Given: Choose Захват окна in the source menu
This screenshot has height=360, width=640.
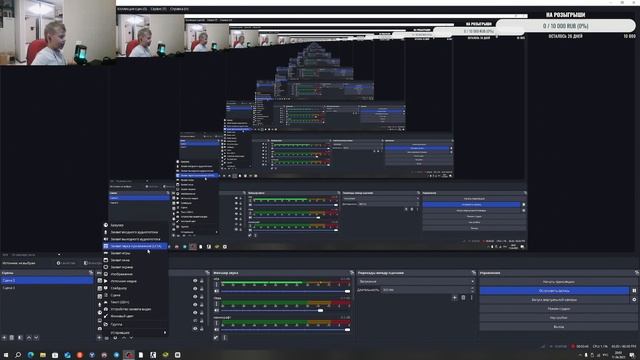Looking at the screenshot, I should [135, 260].
